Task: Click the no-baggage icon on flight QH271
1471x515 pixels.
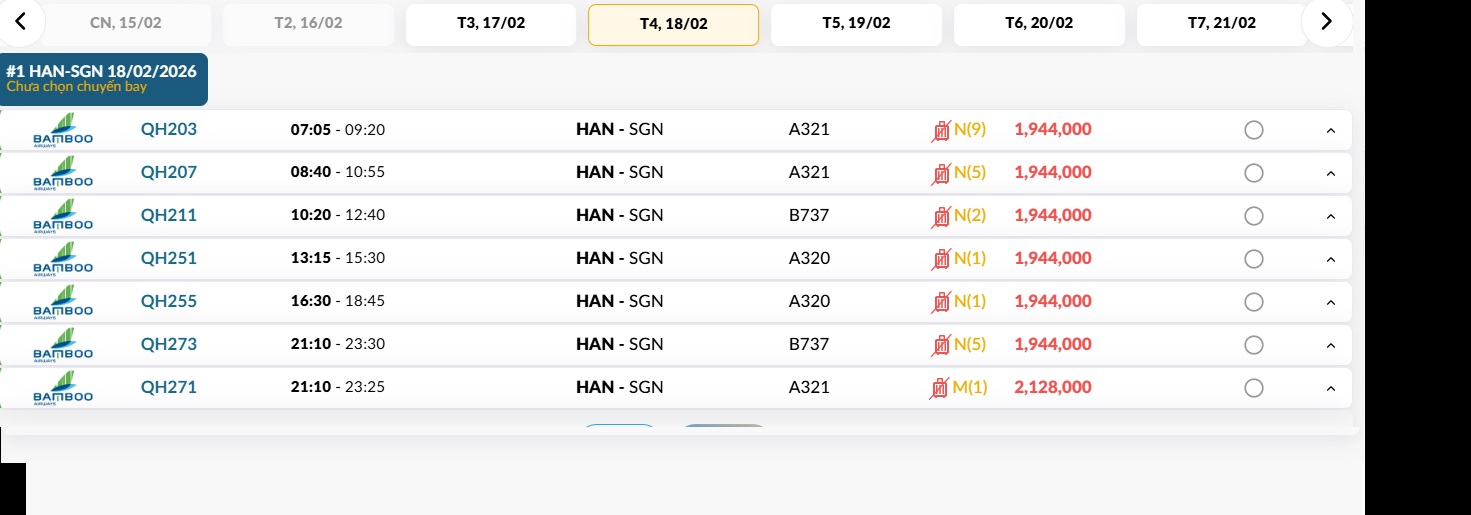Action: pos(940,388)
